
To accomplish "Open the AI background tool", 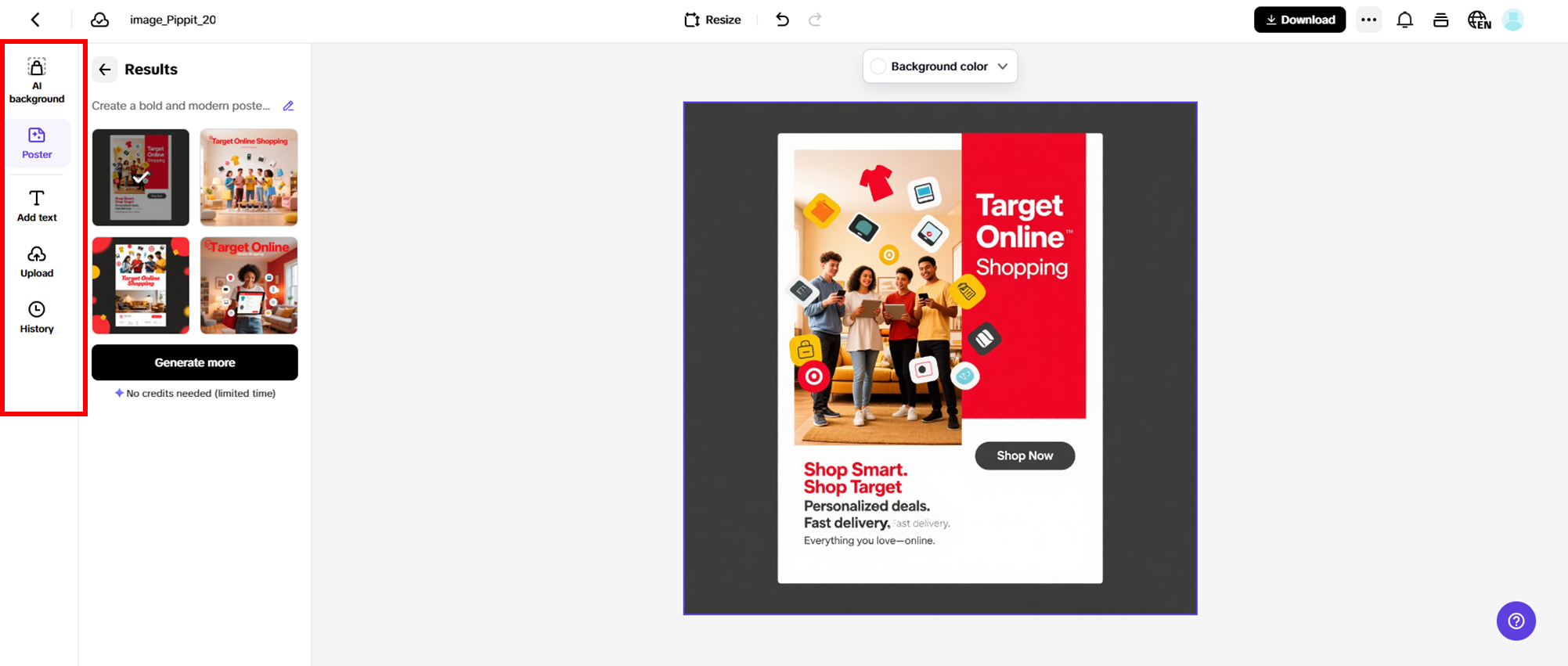I will [37, 81].
